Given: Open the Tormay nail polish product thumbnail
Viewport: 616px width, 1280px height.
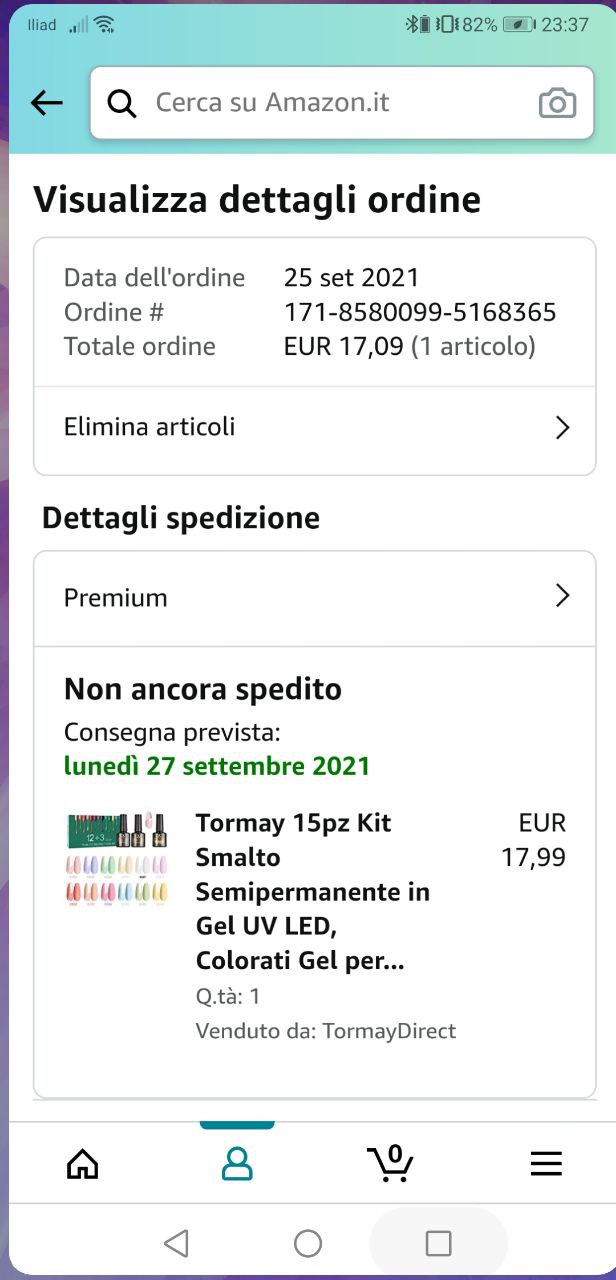Looking at the screenshot, I should pyautogui.click(x=118, y=860).
